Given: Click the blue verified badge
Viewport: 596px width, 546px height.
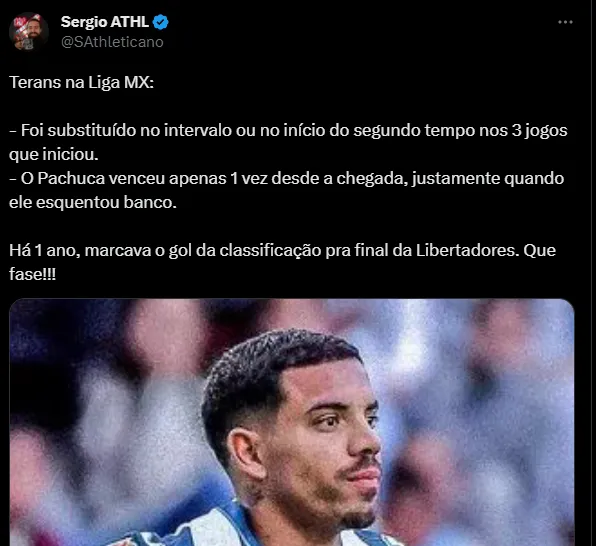Looking at the screenshot, I should [x=160, y=22].
